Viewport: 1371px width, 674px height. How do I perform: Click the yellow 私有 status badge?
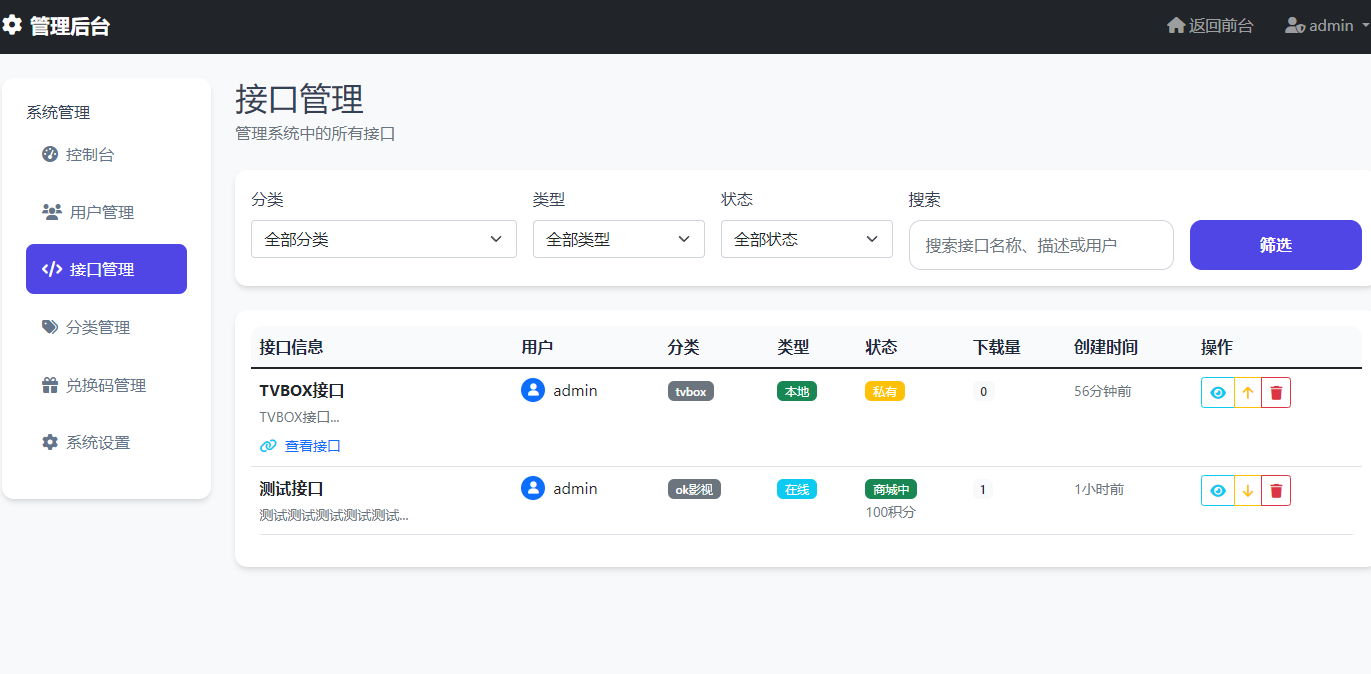tap(884, 391)
